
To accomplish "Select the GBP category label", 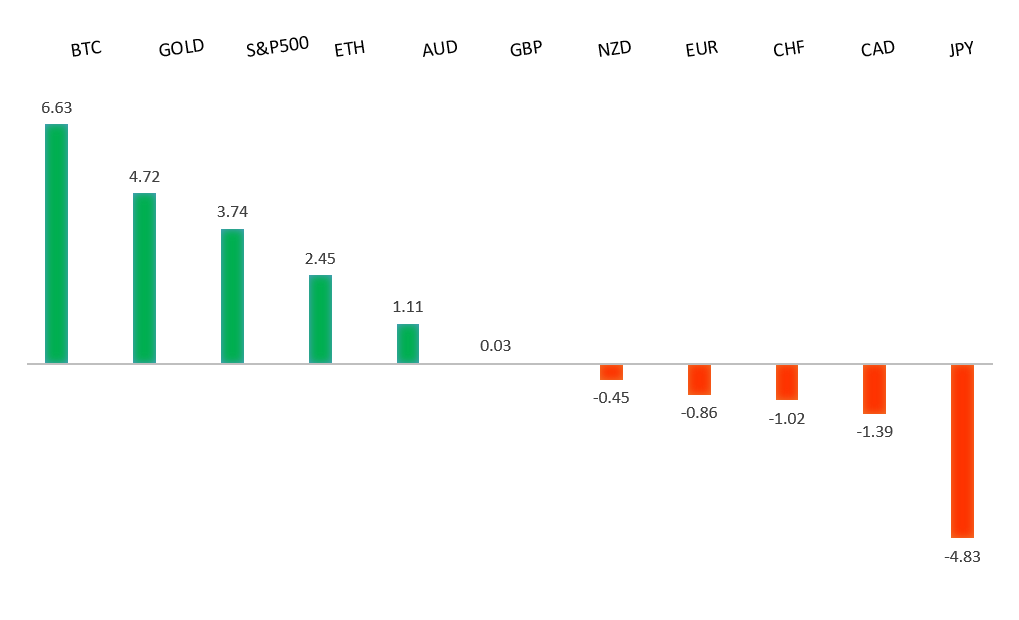I will click(x=526, y=48).
